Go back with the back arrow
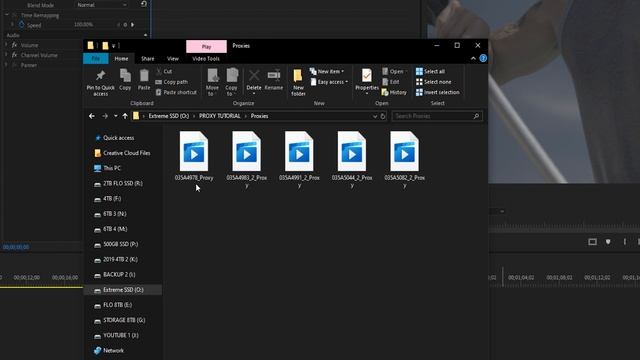This screenshot has width=640, height=360. coord(92,116)
